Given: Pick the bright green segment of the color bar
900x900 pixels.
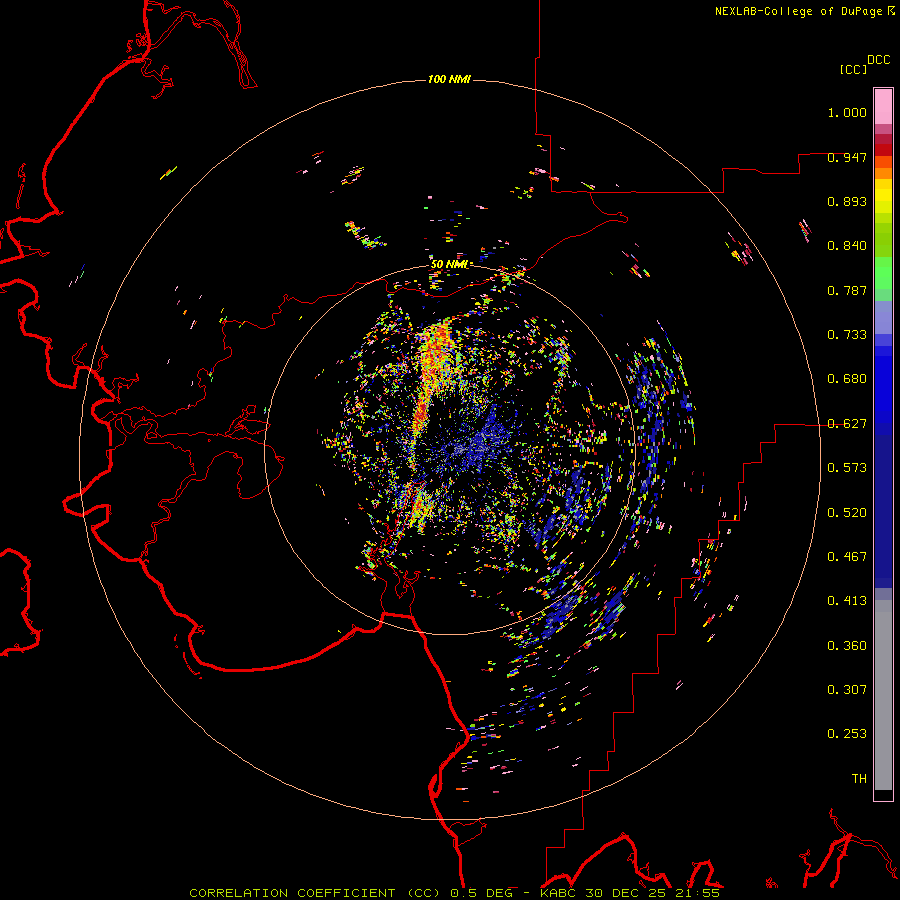Looking at the screenshot, I should [x=883, y=273].
